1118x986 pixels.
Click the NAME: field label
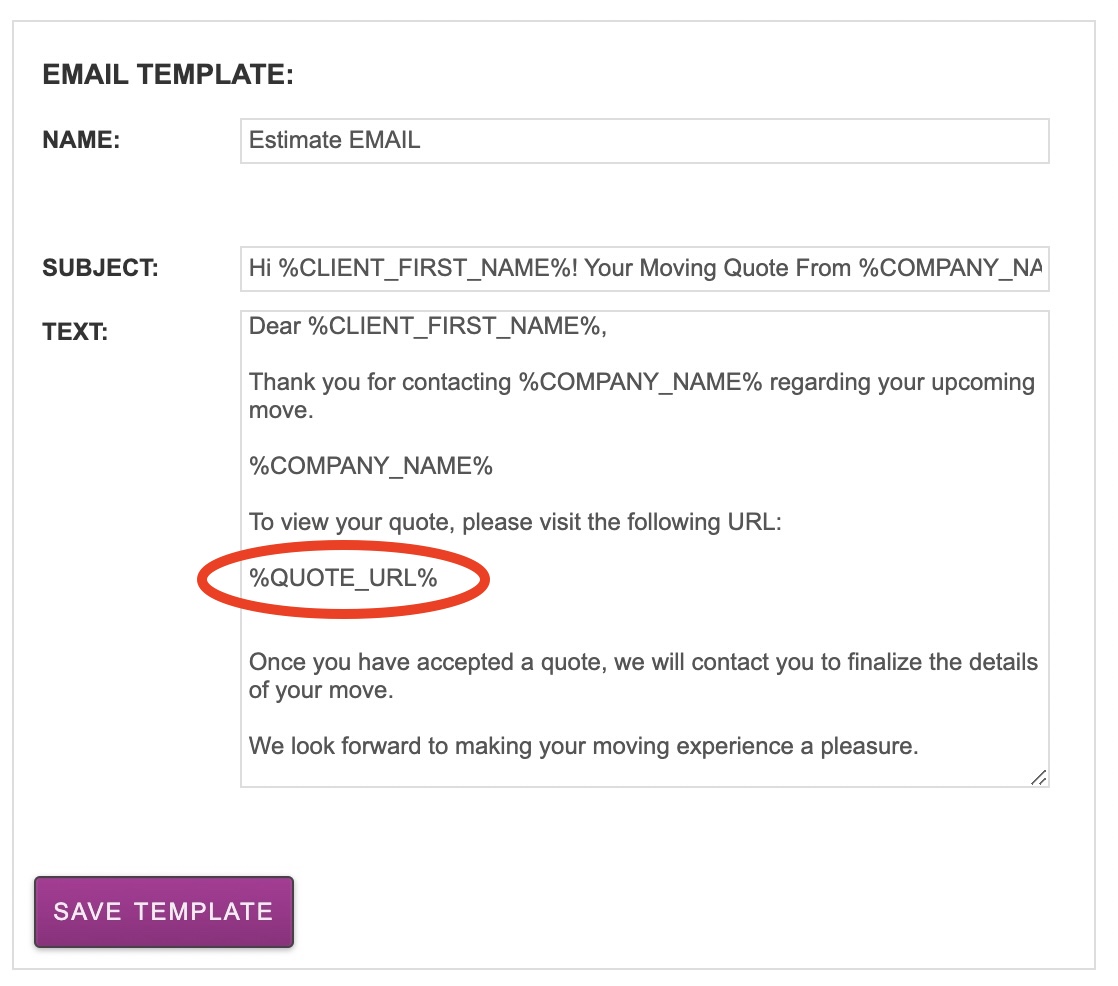click(x=81, y=141)
